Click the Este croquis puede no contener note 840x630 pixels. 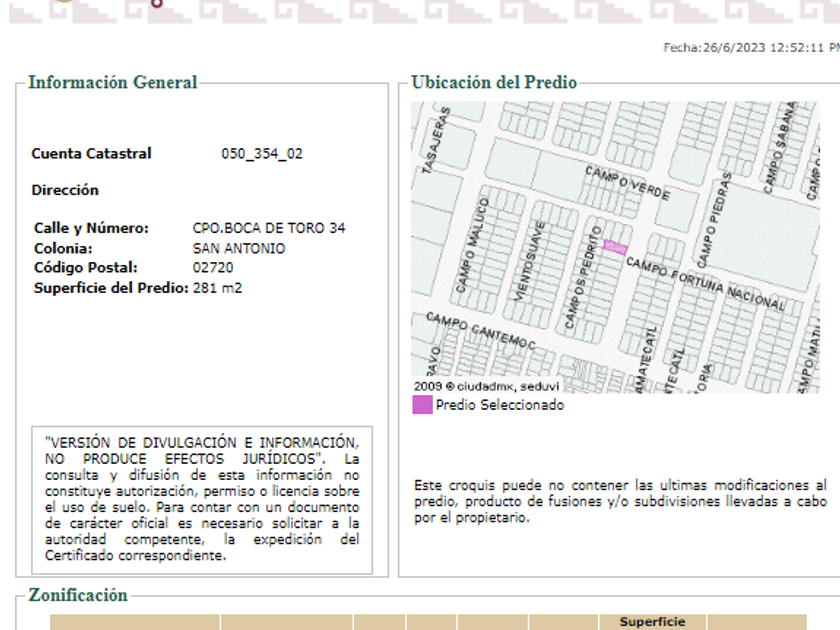(x=620, y=501)
